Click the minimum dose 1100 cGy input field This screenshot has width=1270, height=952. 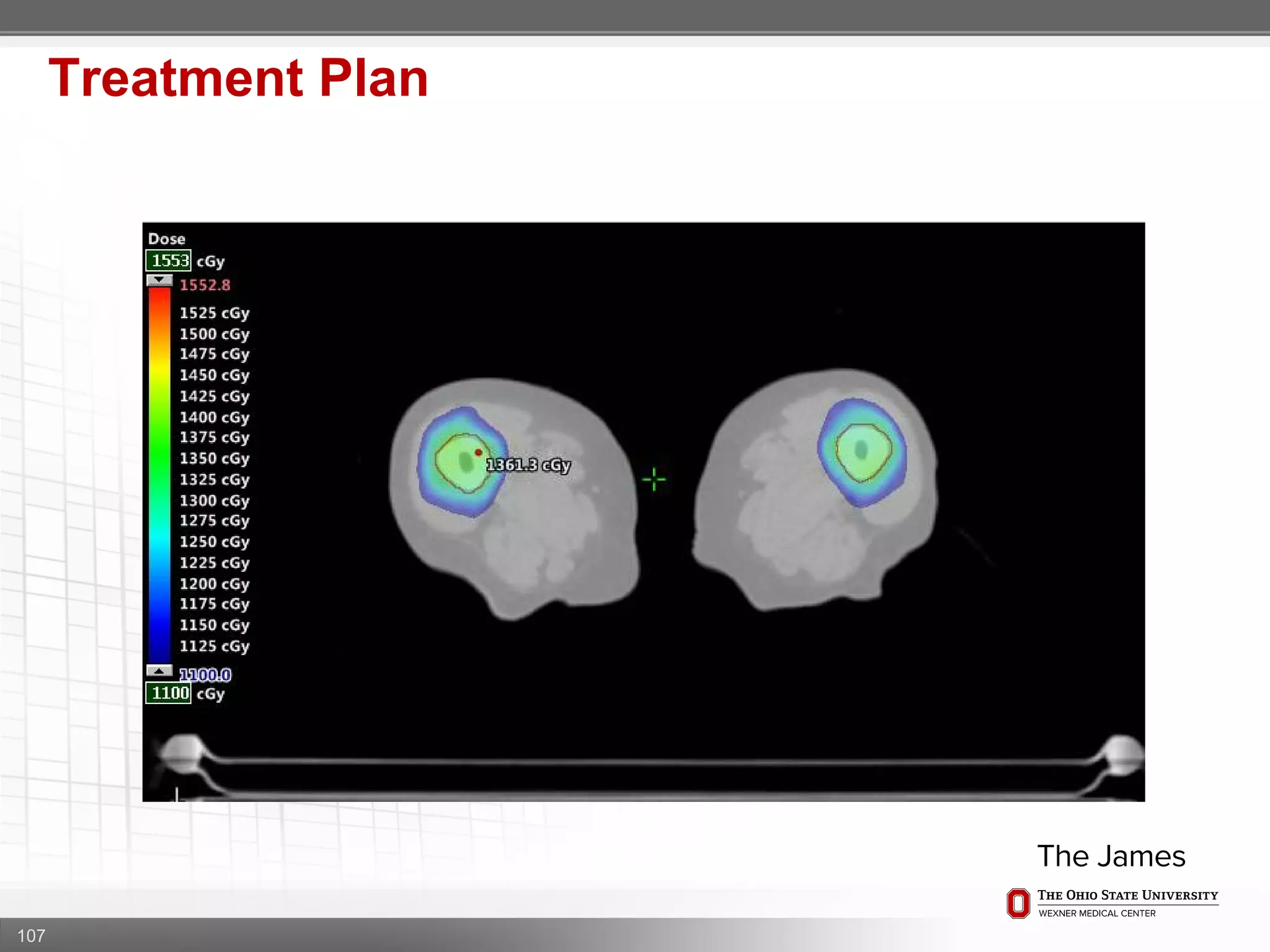click(169, 693)
